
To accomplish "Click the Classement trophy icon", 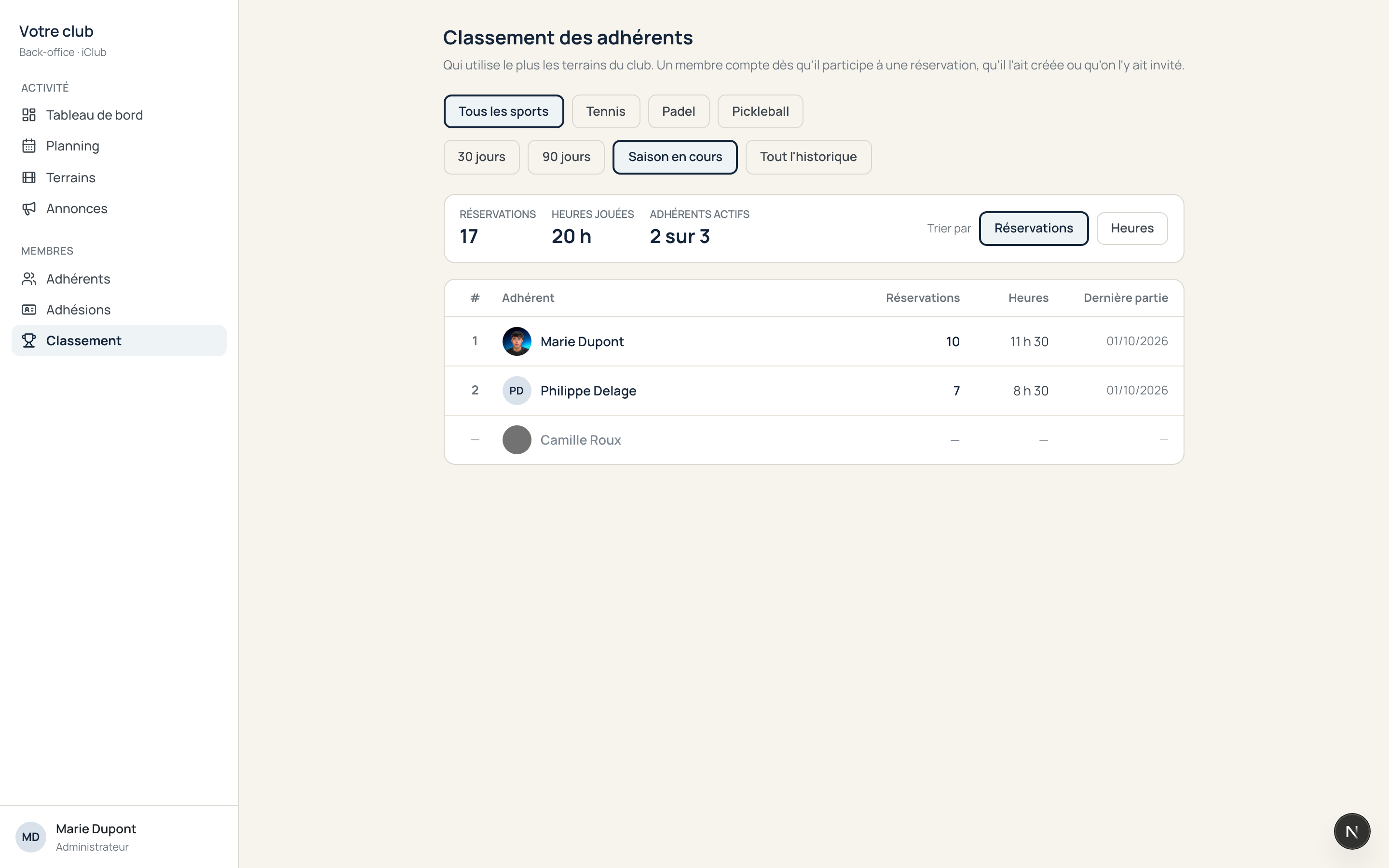I will pyautogui.click(x=29, y=341).
